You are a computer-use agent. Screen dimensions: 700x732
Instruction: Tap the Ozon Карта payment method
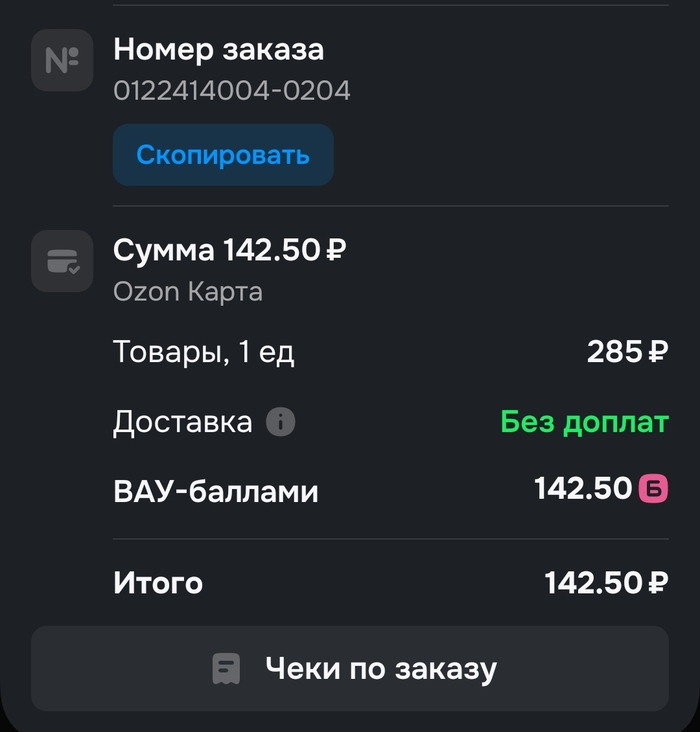[x=188, y=292]
